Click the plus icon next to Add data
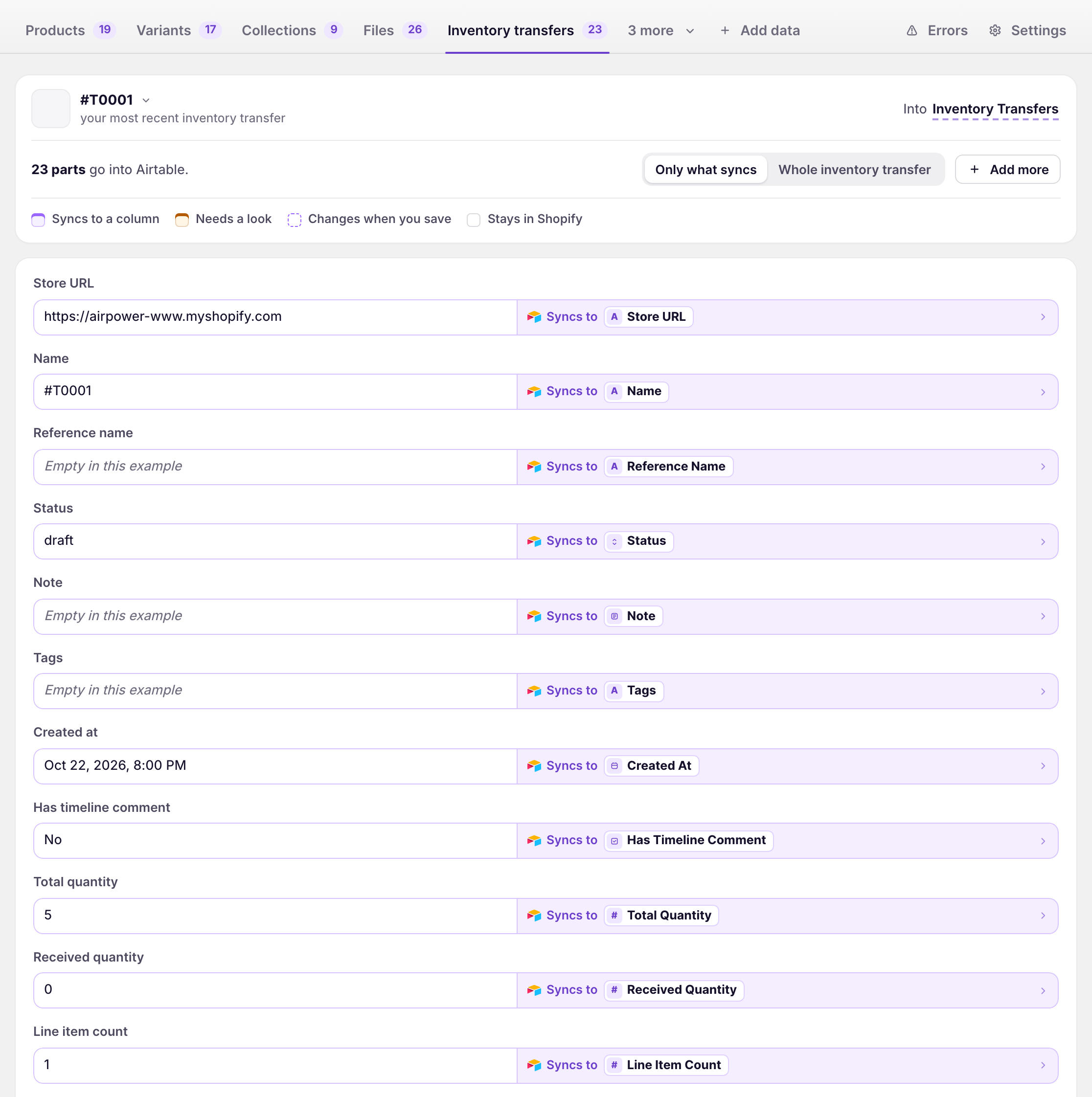Image resolution: width=1092 pixels, height=1097 pixels. (x=725, y=31)
